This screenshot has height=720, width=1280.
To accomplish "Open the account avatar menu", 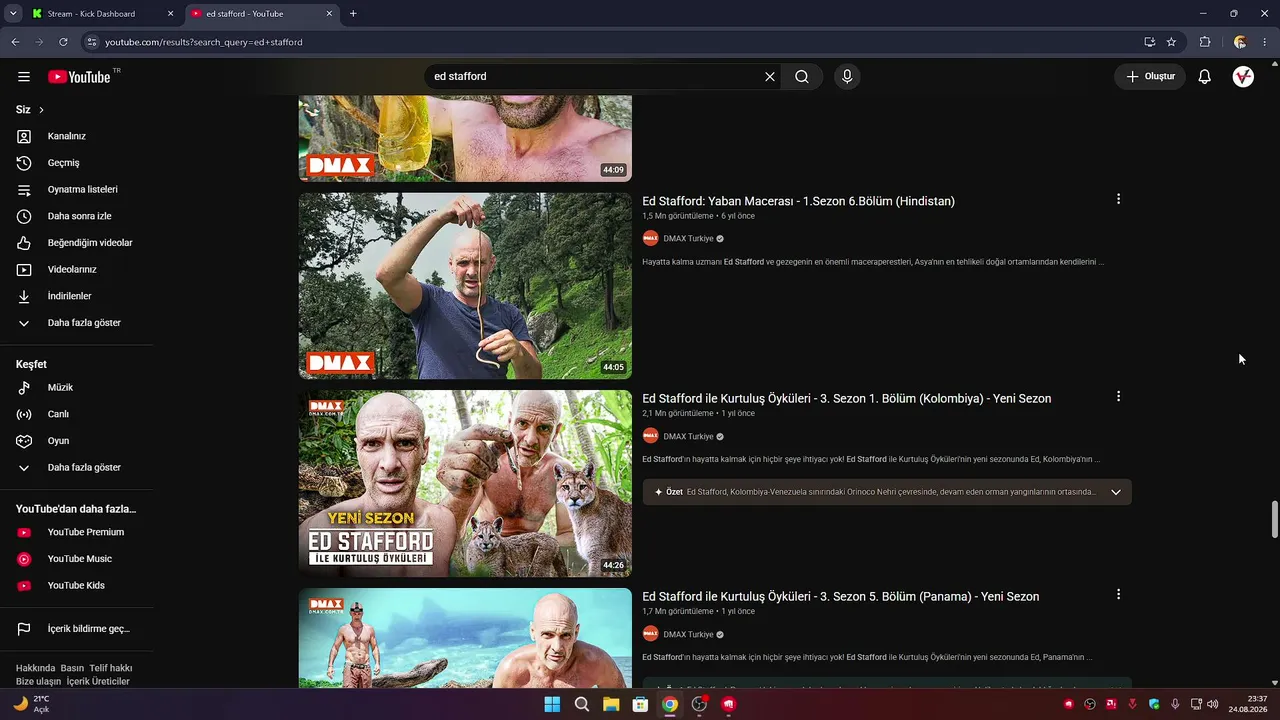I will (1243, 77).
